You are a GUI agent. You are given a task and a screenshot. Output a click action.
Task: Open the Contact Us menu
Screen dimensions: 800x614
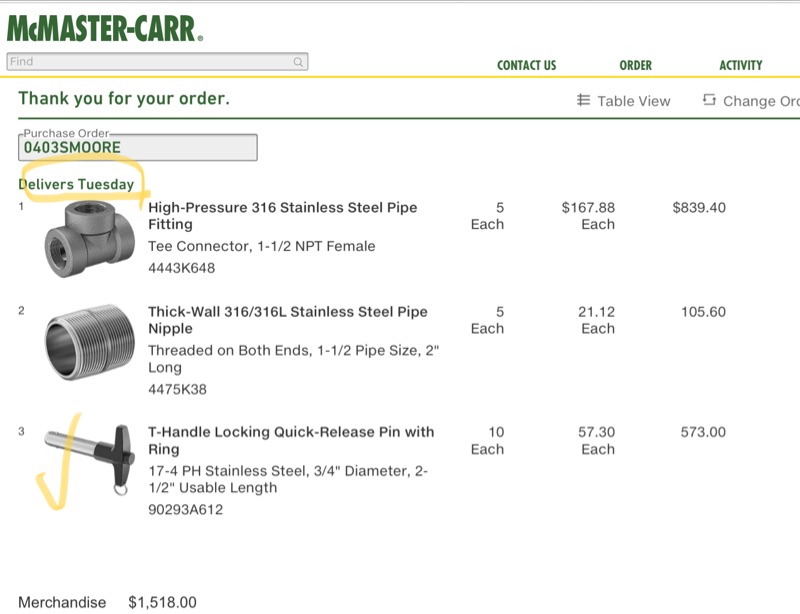click(526, 65)
